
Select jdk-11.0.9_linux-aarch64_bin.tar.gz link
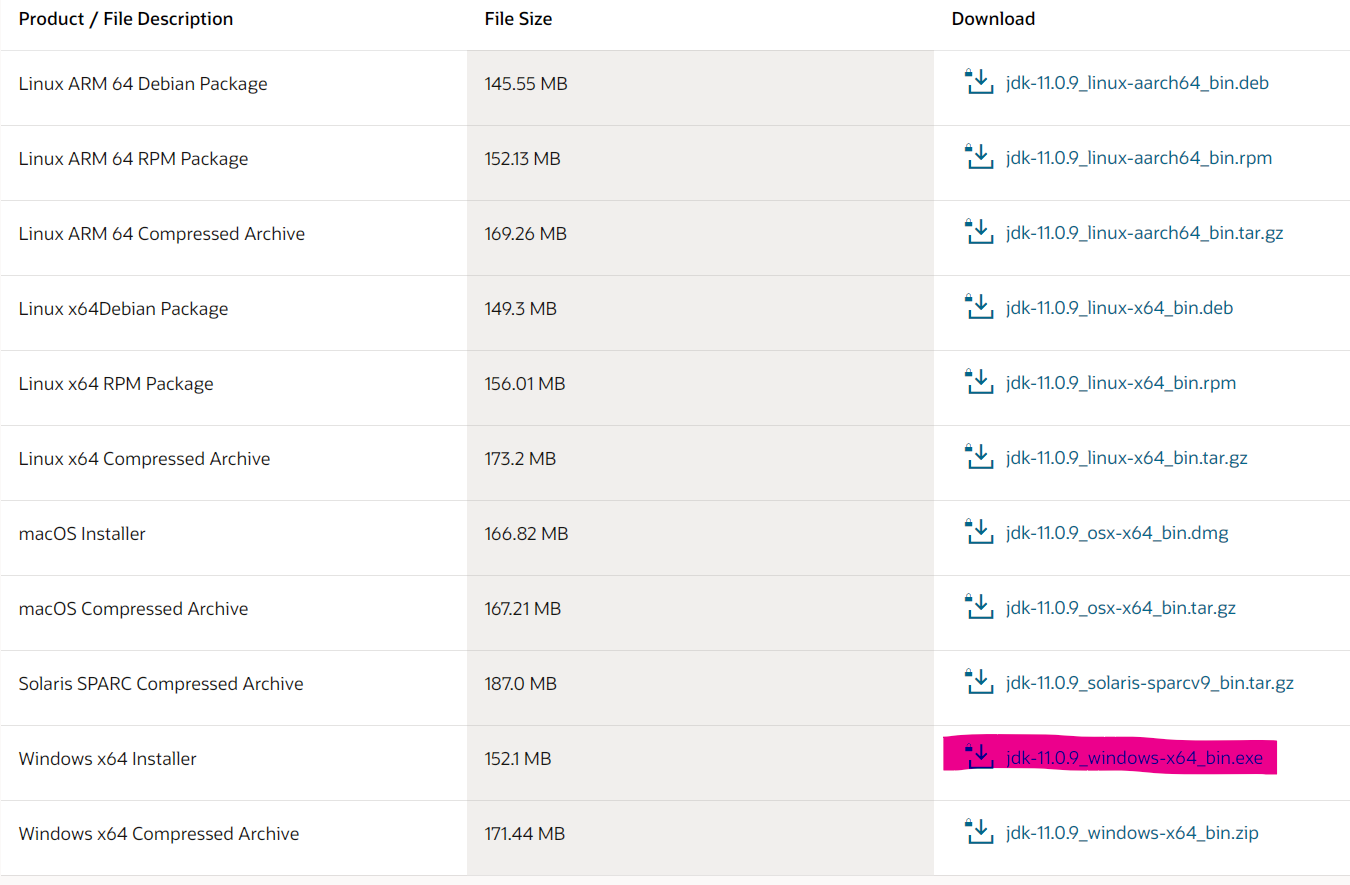(x=1145, y=233)
